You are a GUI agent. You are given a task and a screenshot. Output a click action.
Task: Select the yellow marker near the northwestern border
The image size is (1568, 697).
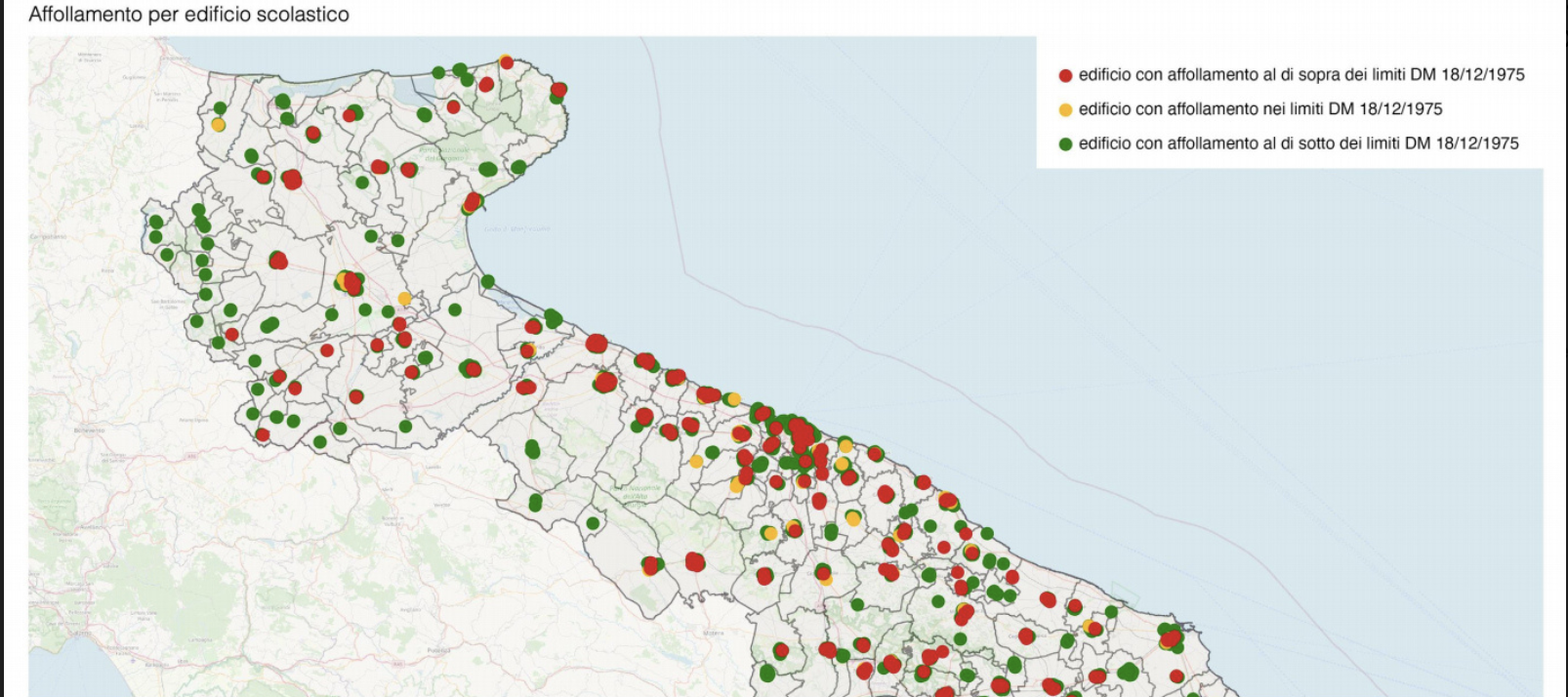[x=218, y=125]
